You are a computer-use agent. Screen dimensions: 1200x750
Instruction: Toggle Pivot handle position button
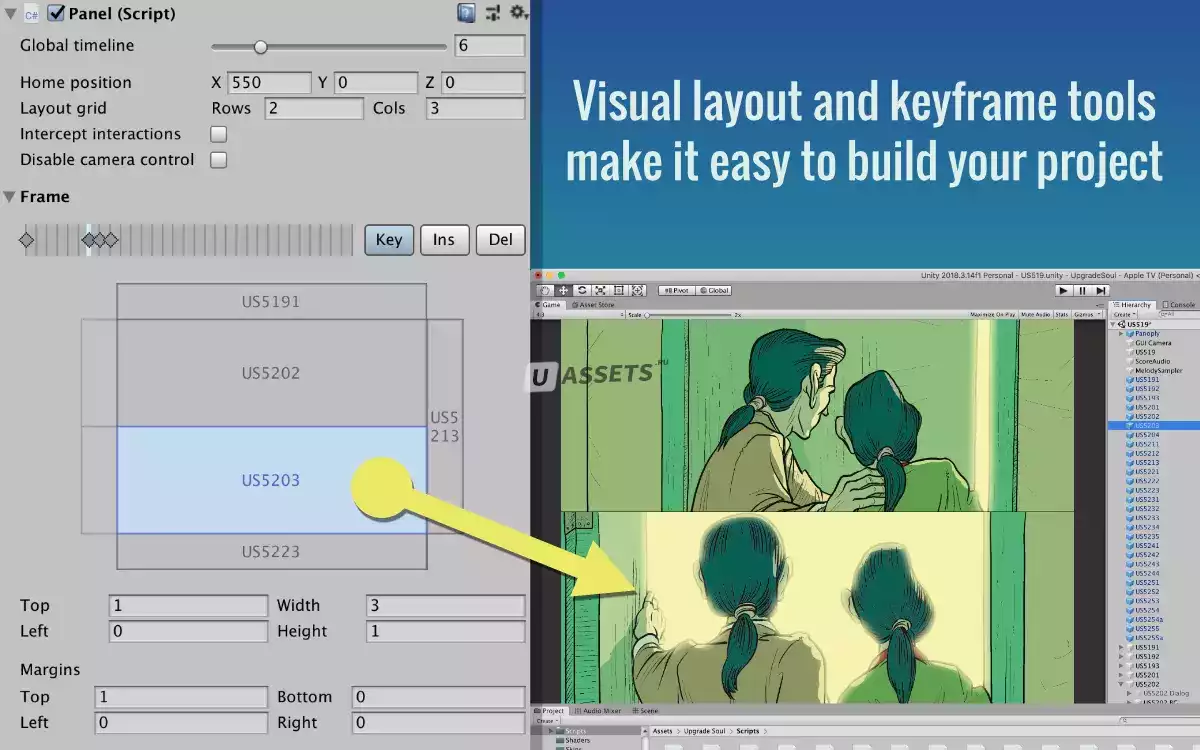676,291
